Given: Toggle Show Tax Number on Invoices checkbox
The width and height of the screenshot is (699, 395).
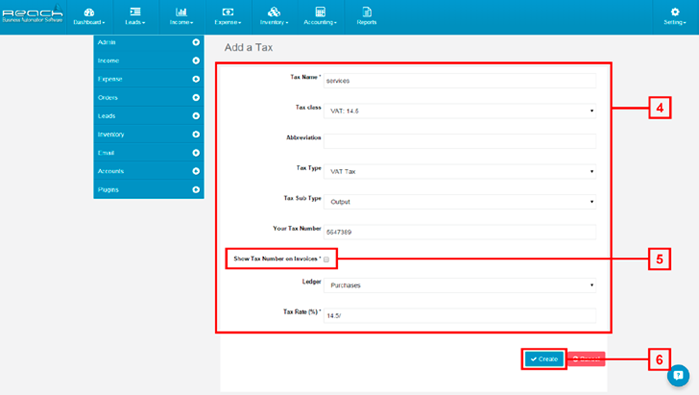Looking at the screenshot, I should pyautogui.click(x=326, y=259).
